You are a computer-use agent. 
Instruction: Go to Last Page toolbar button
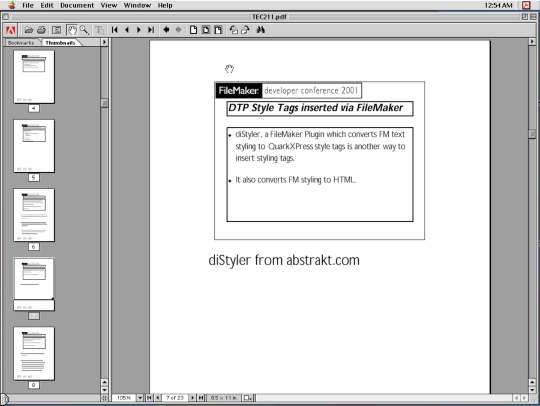(x=151, y=30)
